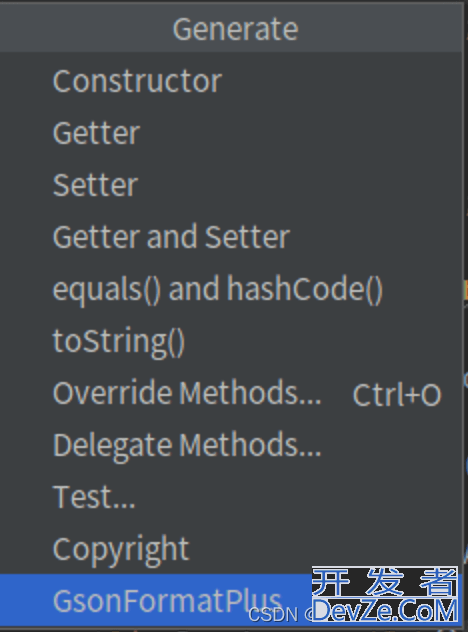Click the word hashCode() in the menu
Image resolution: width=468 pixels, height=632 pixels.
click(305, 289)
